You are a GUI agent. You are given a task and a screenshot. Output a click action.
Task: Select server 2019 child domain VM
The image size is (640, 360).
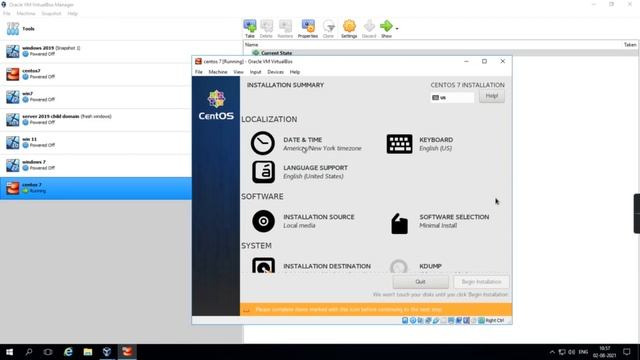click(96, 120)
